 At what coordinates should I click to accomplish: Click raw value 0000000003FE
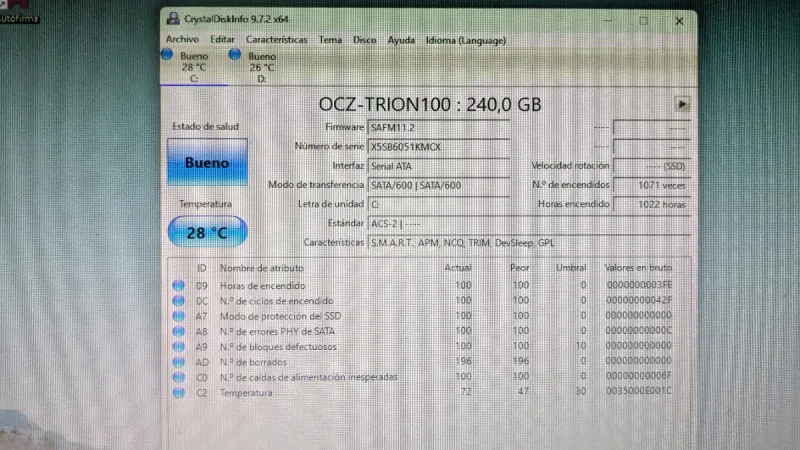click(639, 285)
